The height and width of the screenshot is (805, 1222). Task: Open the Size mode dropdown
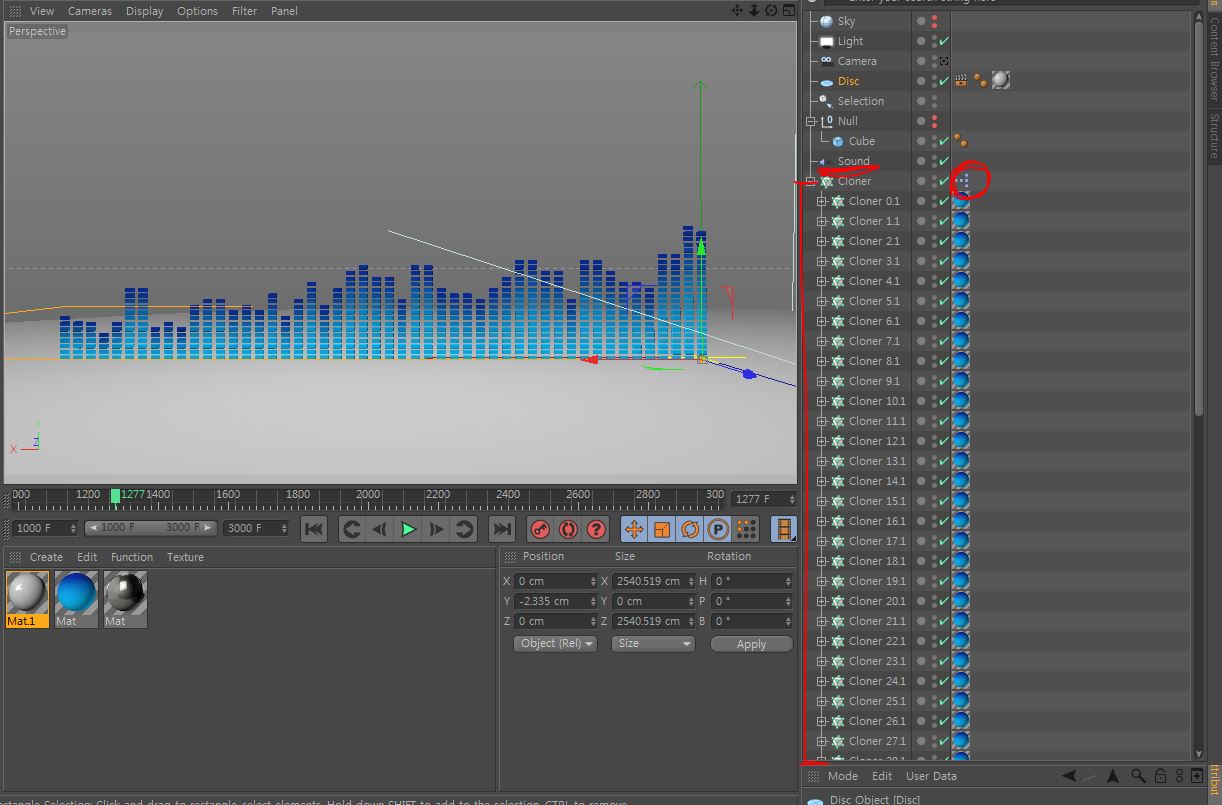653,643
